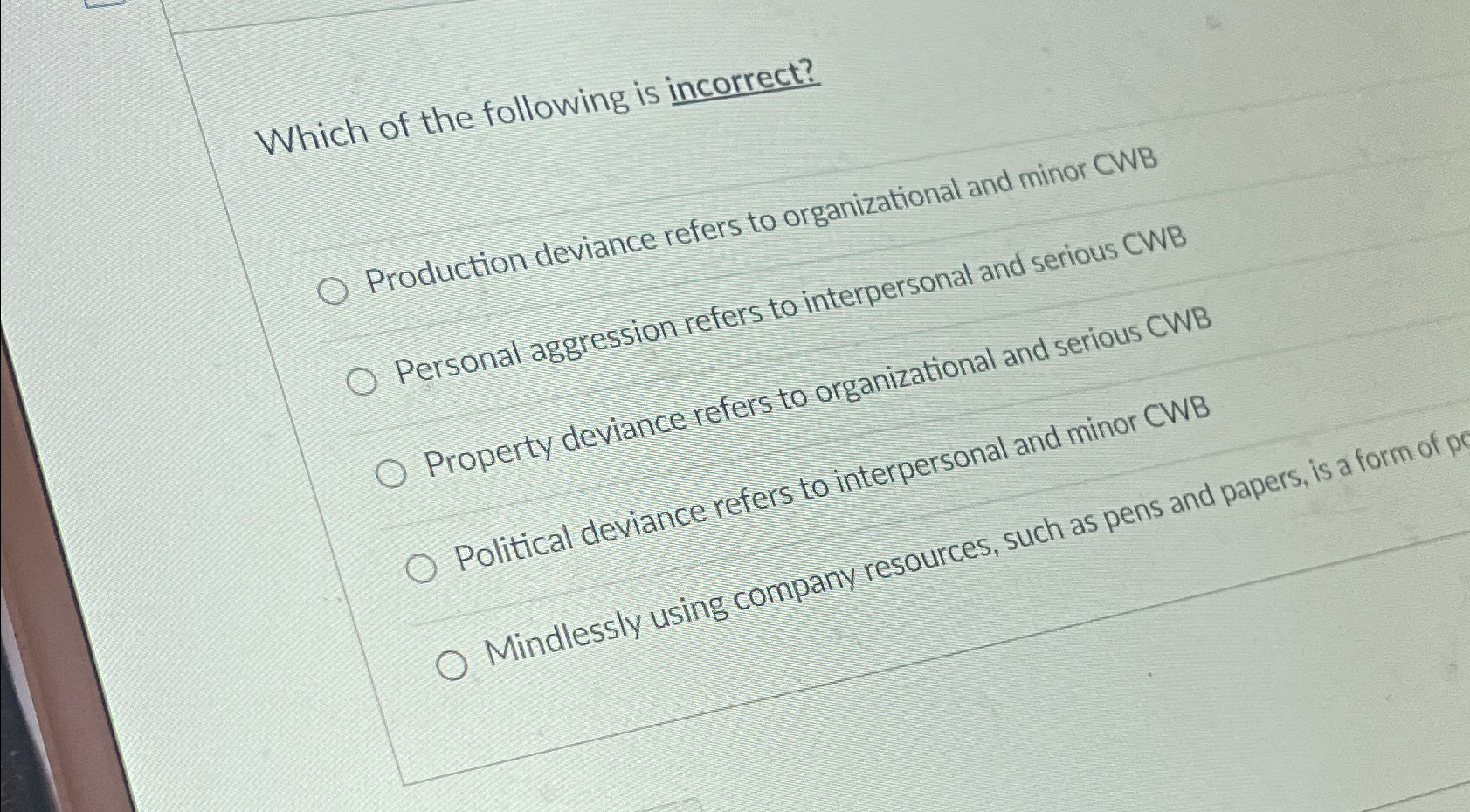Click the radio button for the last answer
Image resolution: width=1470 pixels, height=812 pixels.
pos(452,664)
